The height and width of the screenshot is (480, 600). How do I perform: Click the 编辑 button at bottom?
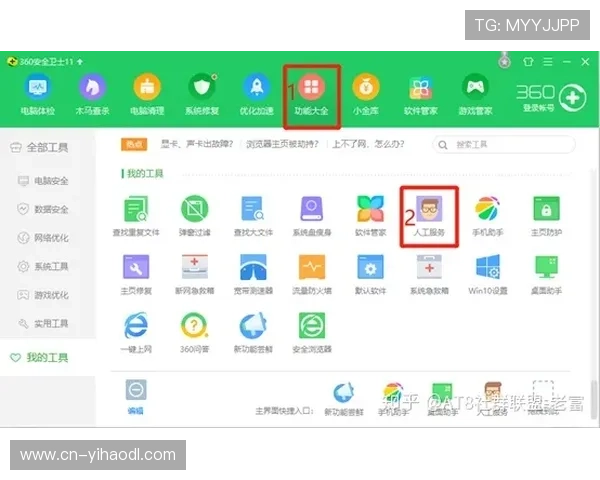coord(136,397)
